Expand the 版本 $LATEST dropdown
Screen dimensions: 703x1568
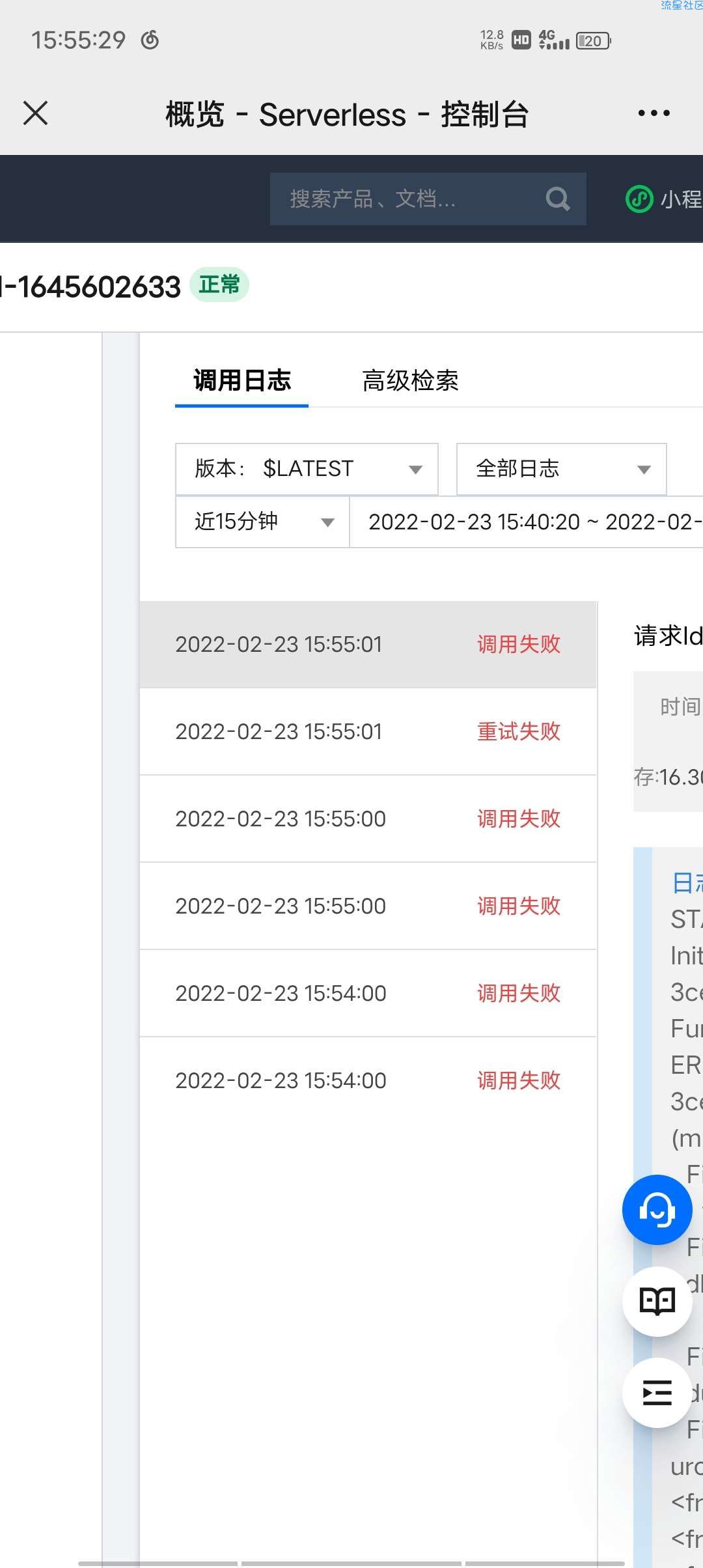pyautogui.click(x=307, y=469)
